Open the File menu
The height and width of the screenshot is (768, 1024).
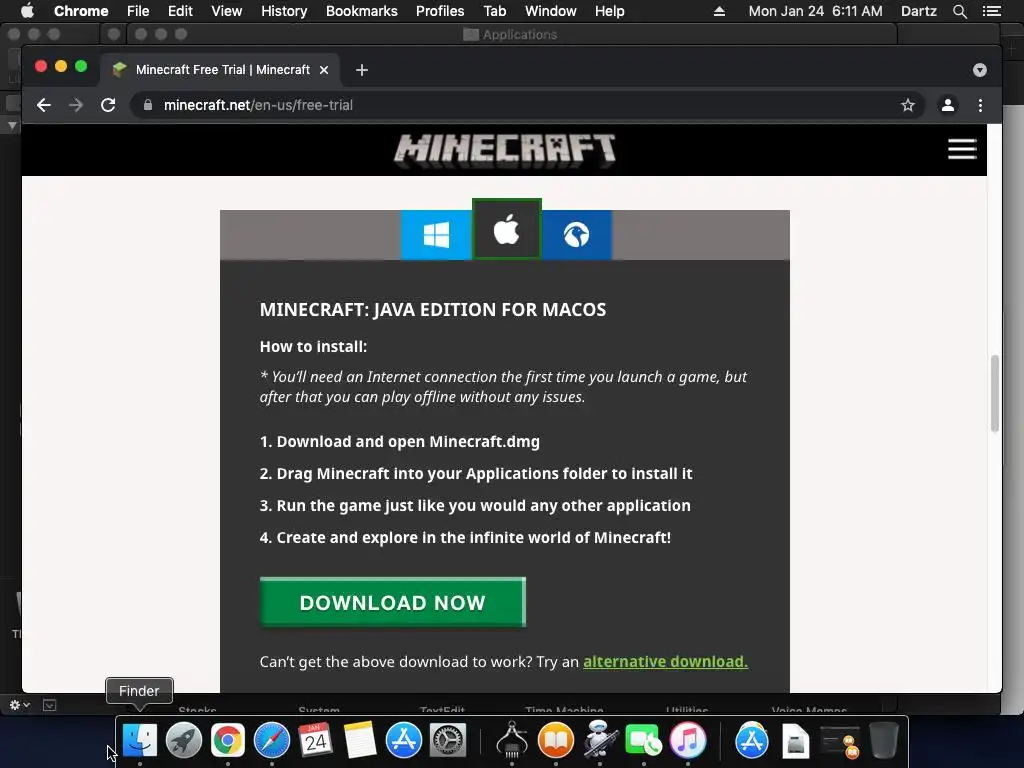point(138,11)
